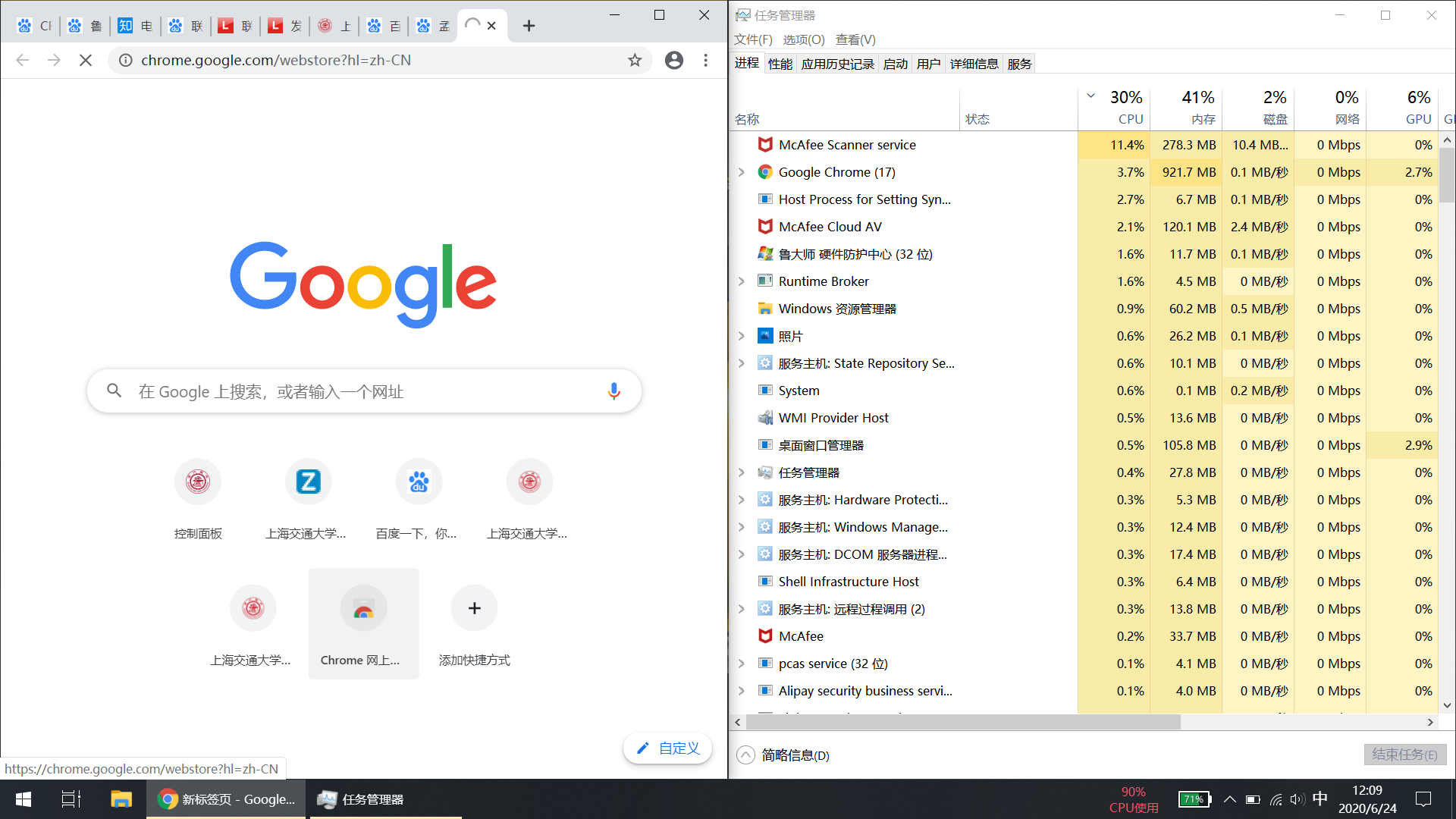Select McAfee Scanner service process icon

point(765,145)
